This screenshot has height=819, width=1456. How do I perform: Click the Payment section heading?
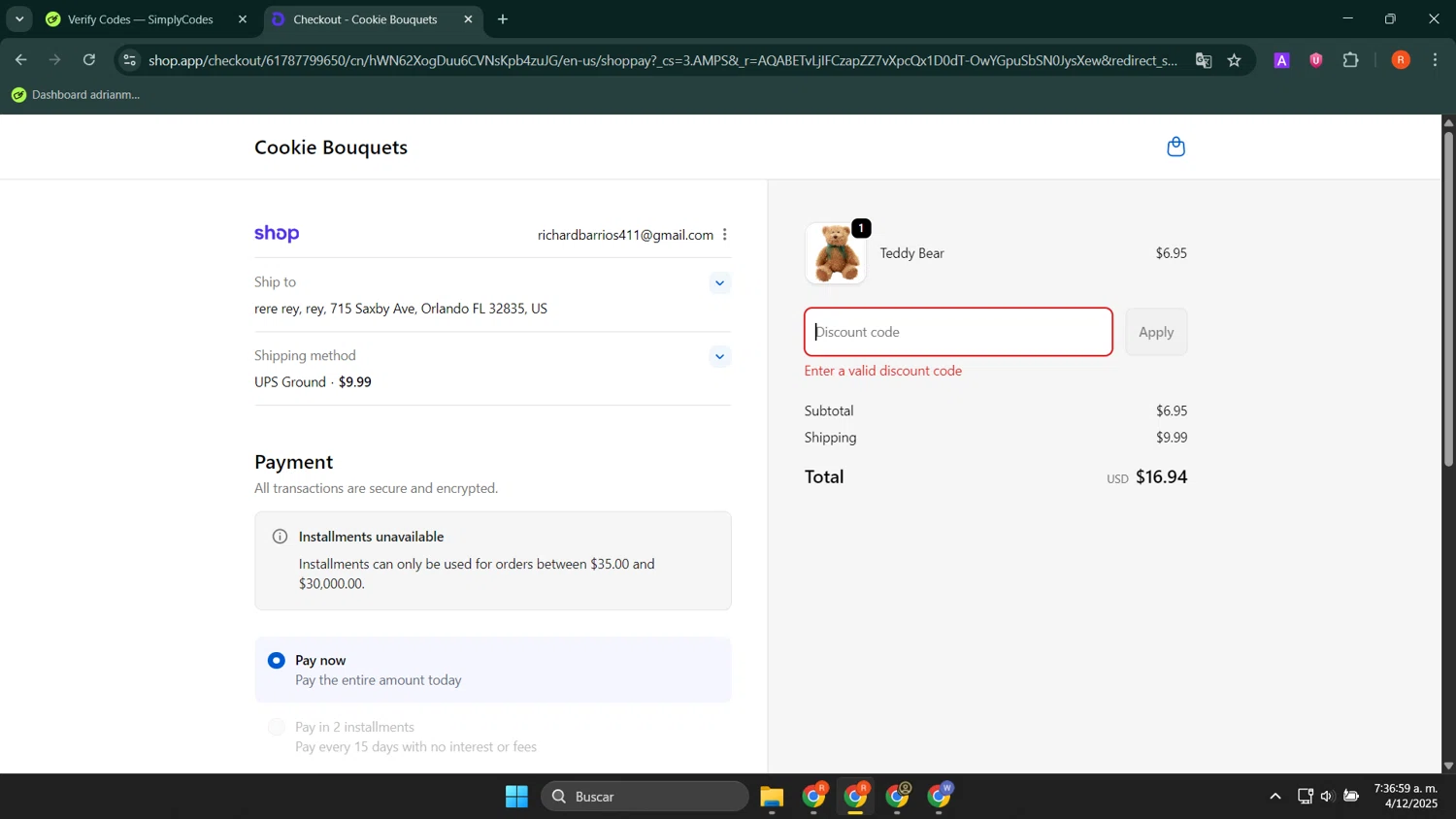pos(294,462)
